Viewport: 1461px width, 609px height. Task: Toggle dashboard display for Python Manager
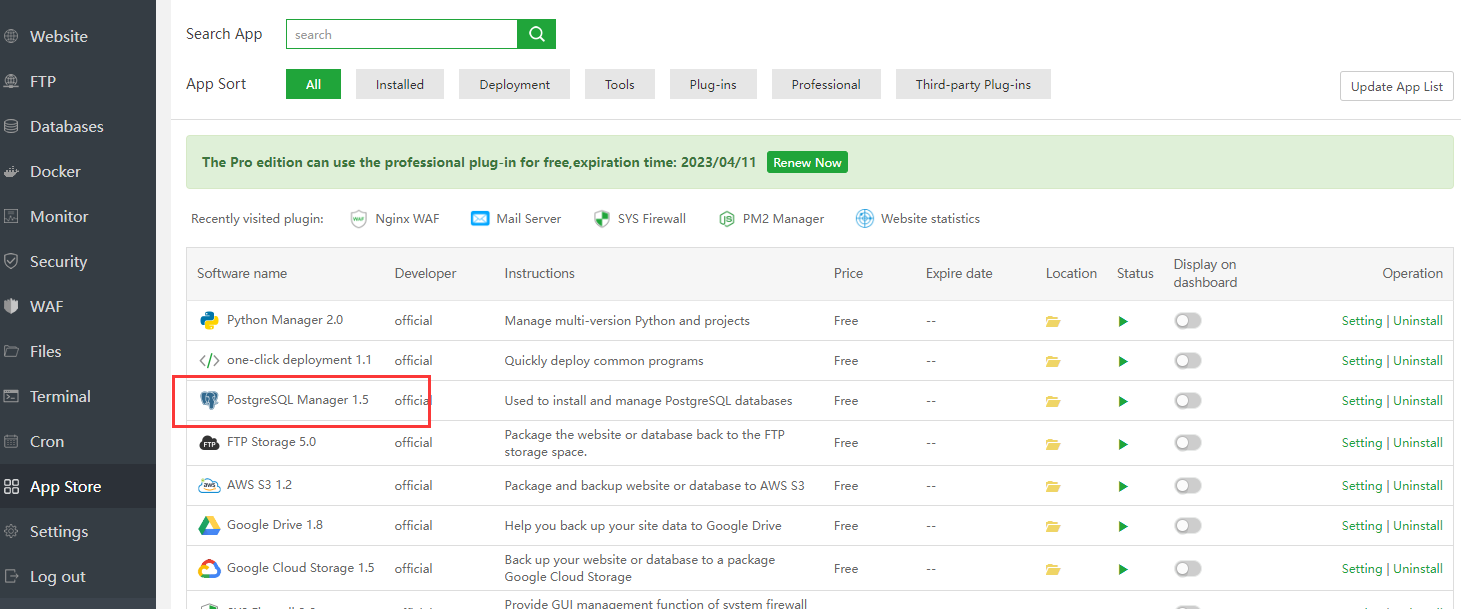point(1187,321)
